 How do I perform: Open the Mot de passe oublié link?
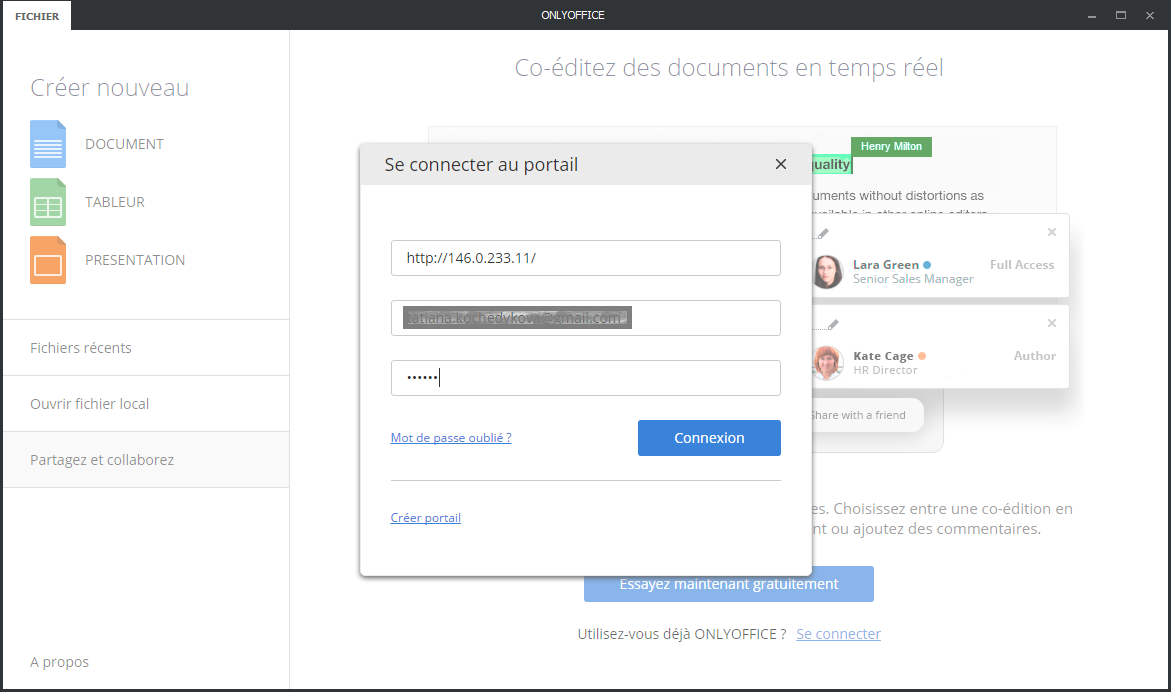[x=451, y=437]
